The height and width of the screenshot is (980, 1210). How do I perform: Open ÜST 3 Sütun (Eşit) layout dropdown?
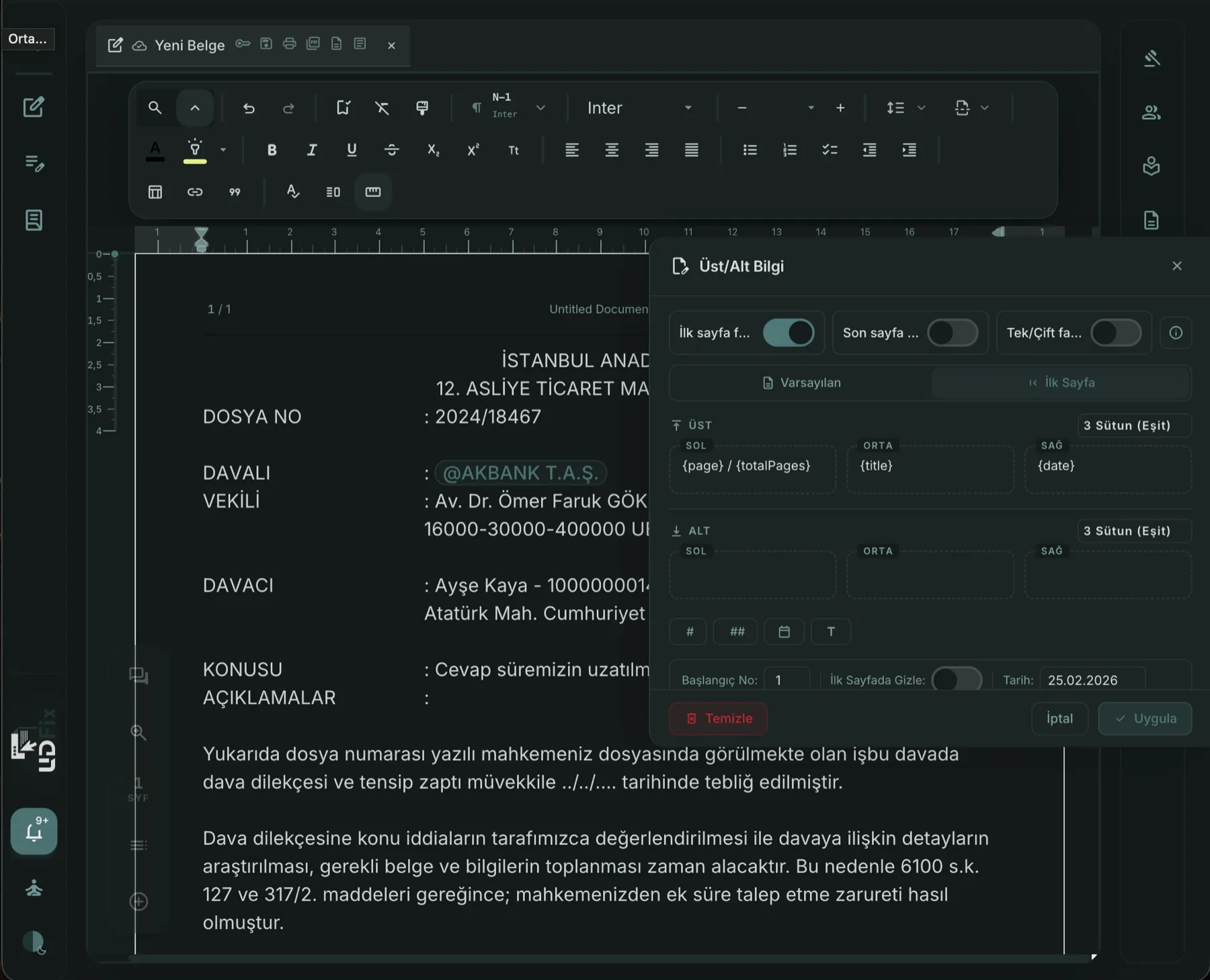pyautogui.click(x=1134, y=425)
